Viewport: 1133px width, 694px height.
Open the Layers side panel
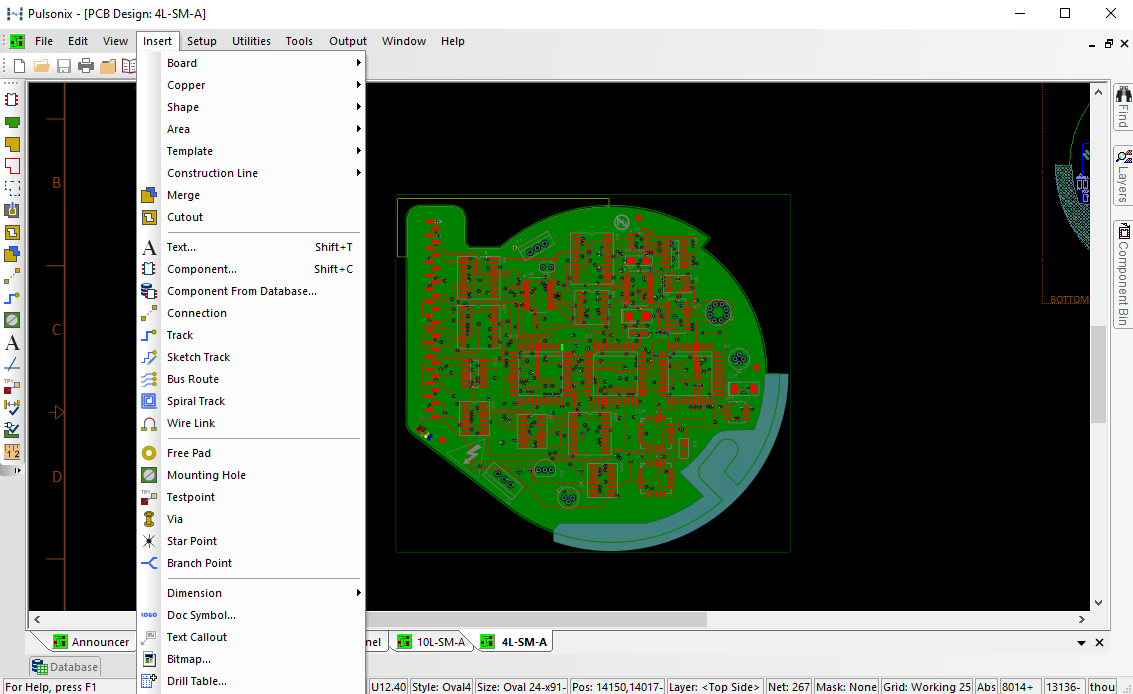(x=1124, y=176)
